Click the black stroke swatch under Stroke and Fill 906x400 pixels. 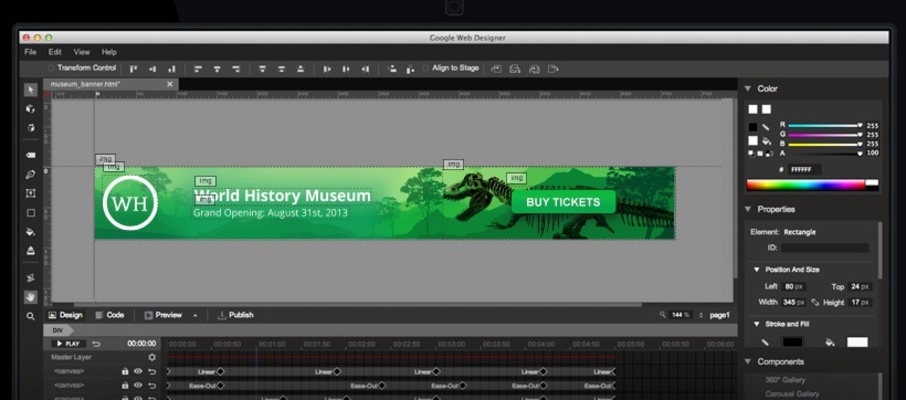click(792, 342)
